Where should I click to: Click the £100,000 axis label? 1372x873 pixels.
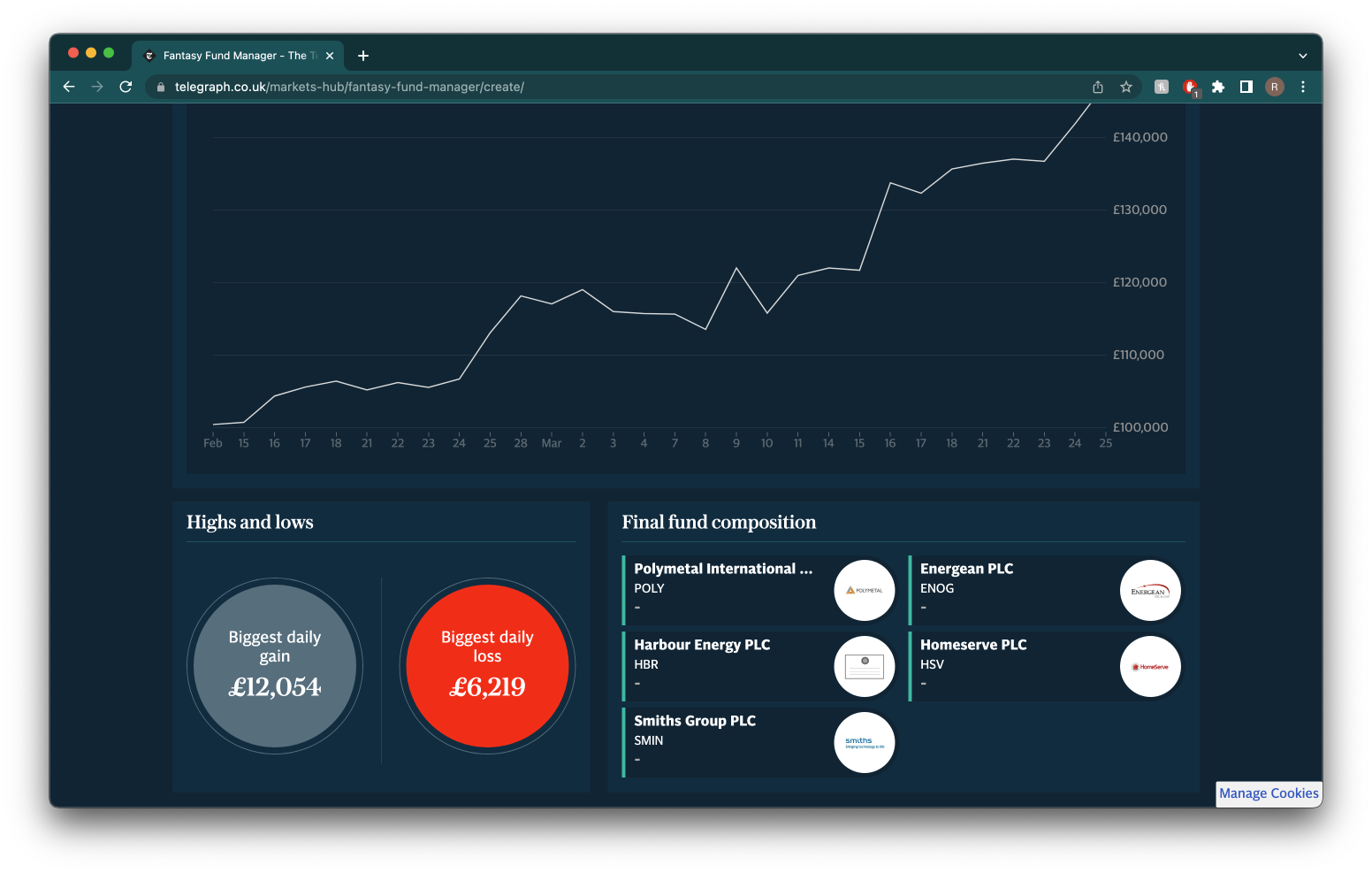(x=1140, y=427)
